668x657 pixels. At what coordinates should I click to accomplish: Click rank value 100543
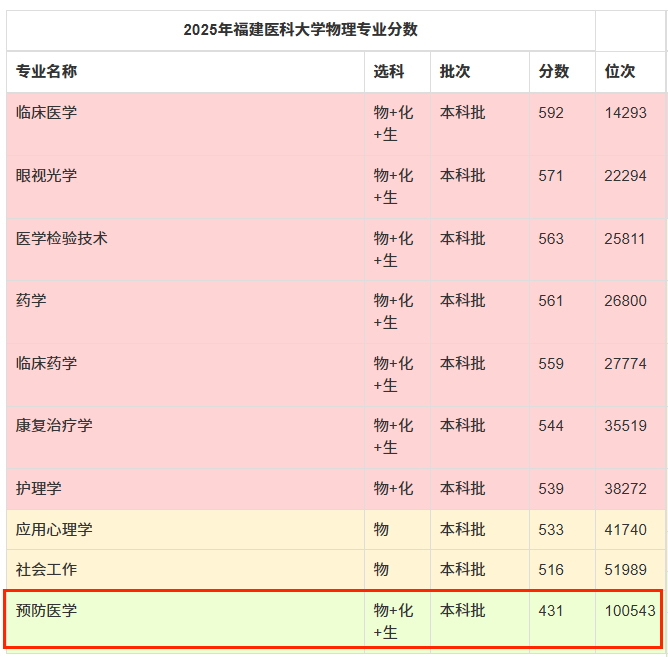click(630, 611)
